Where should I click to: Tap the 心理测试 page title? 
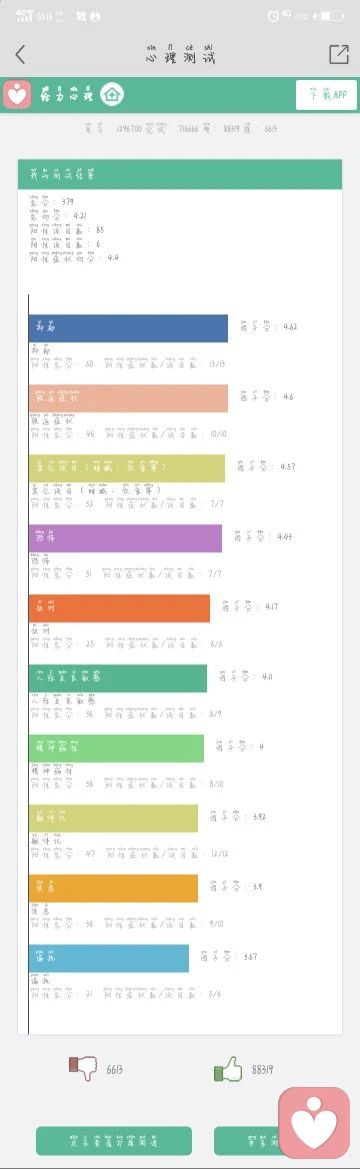coord(180,54)
